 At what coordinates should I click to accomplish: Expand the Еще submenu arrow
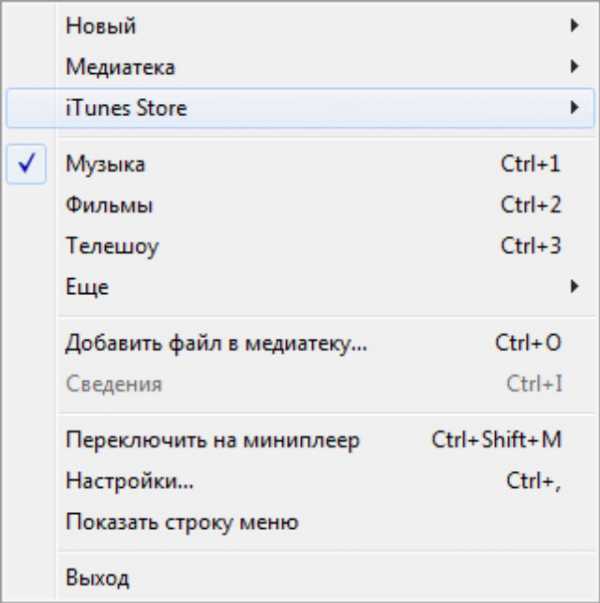575,287
